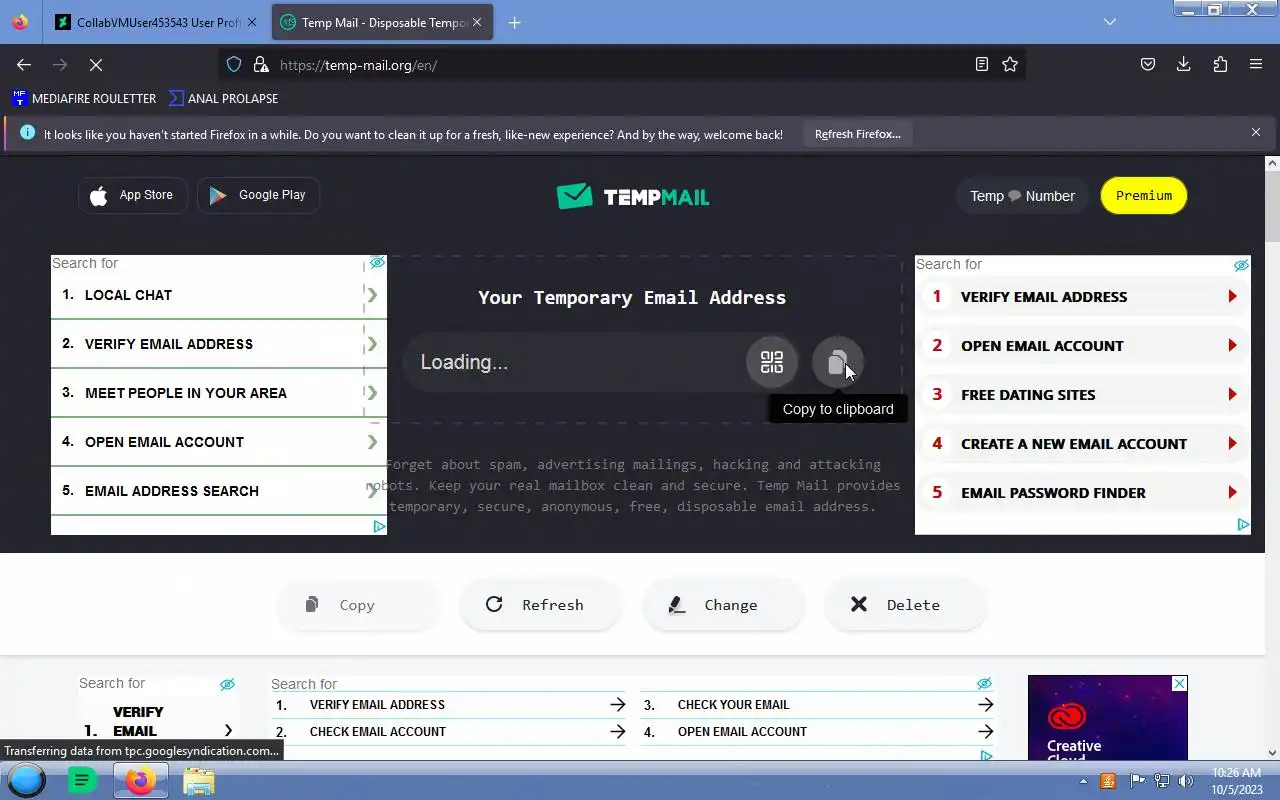Click the URL address bar

pos(620,64)
